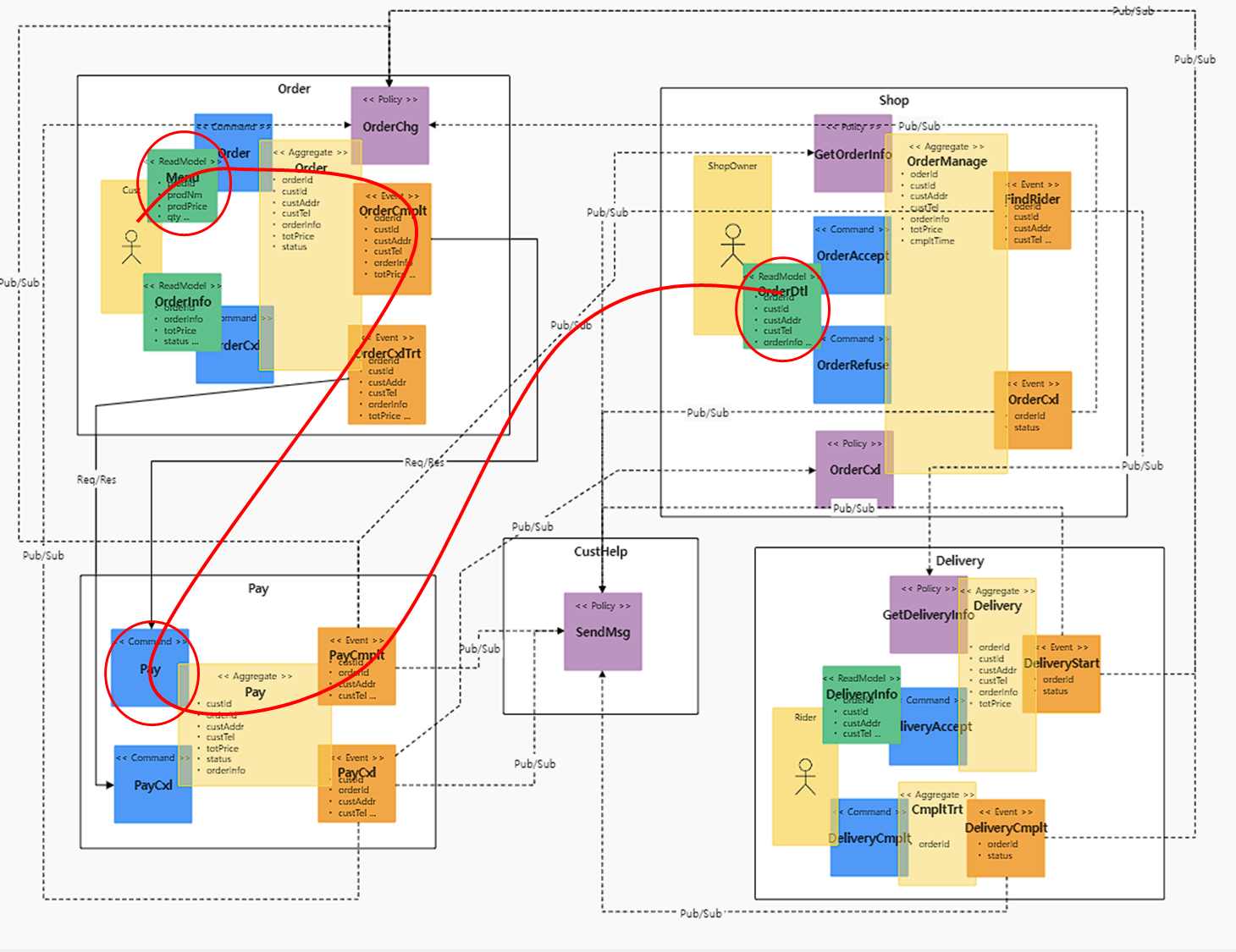Viewport: 1236px width, 952px height.
Task: Select the ShopOwner actor stick figure
Action: [x=732, y=246]
